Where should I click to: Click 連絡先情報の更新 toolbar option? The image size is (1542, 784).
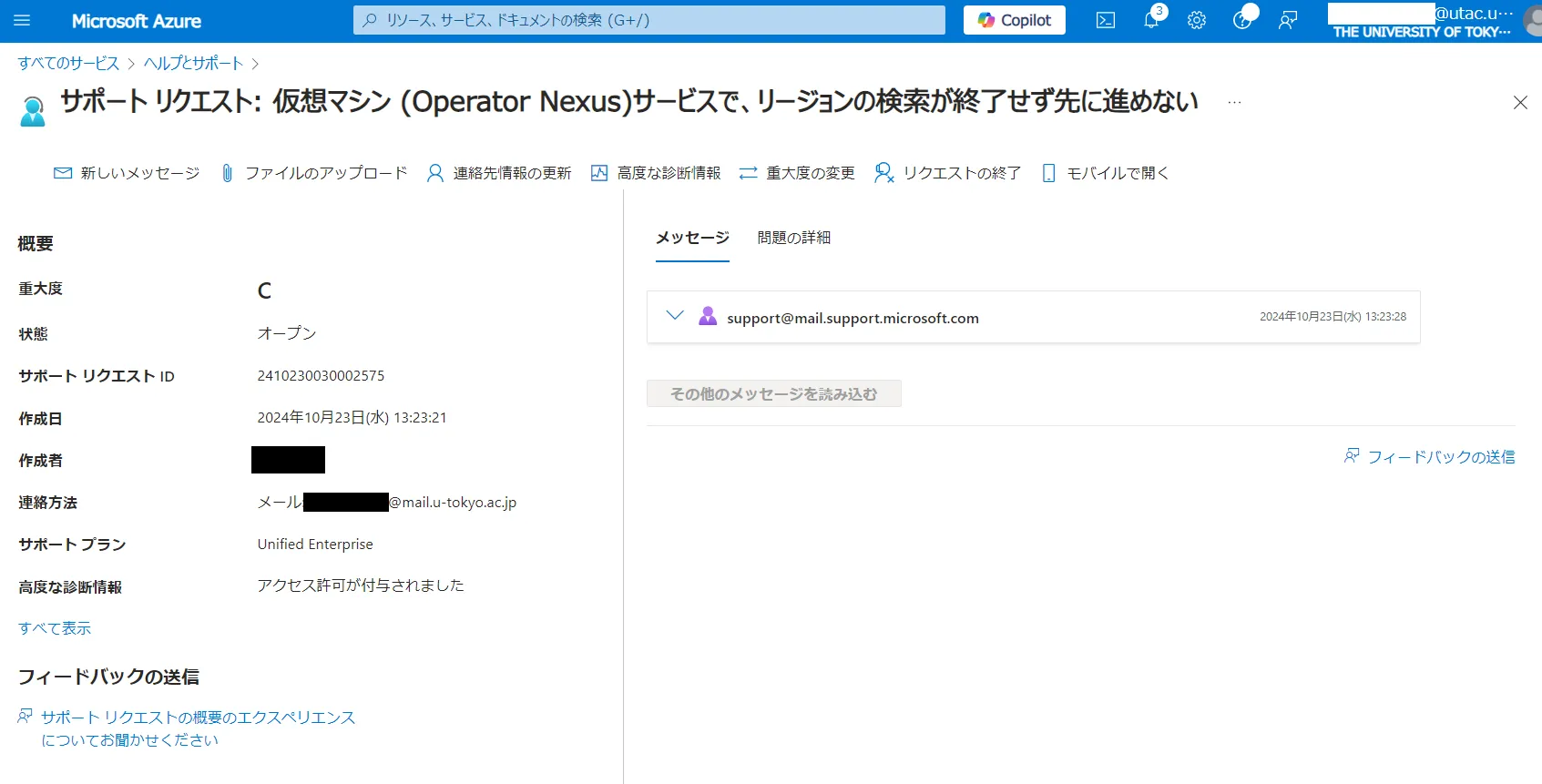pyautogui.click(x=499, y=173)
